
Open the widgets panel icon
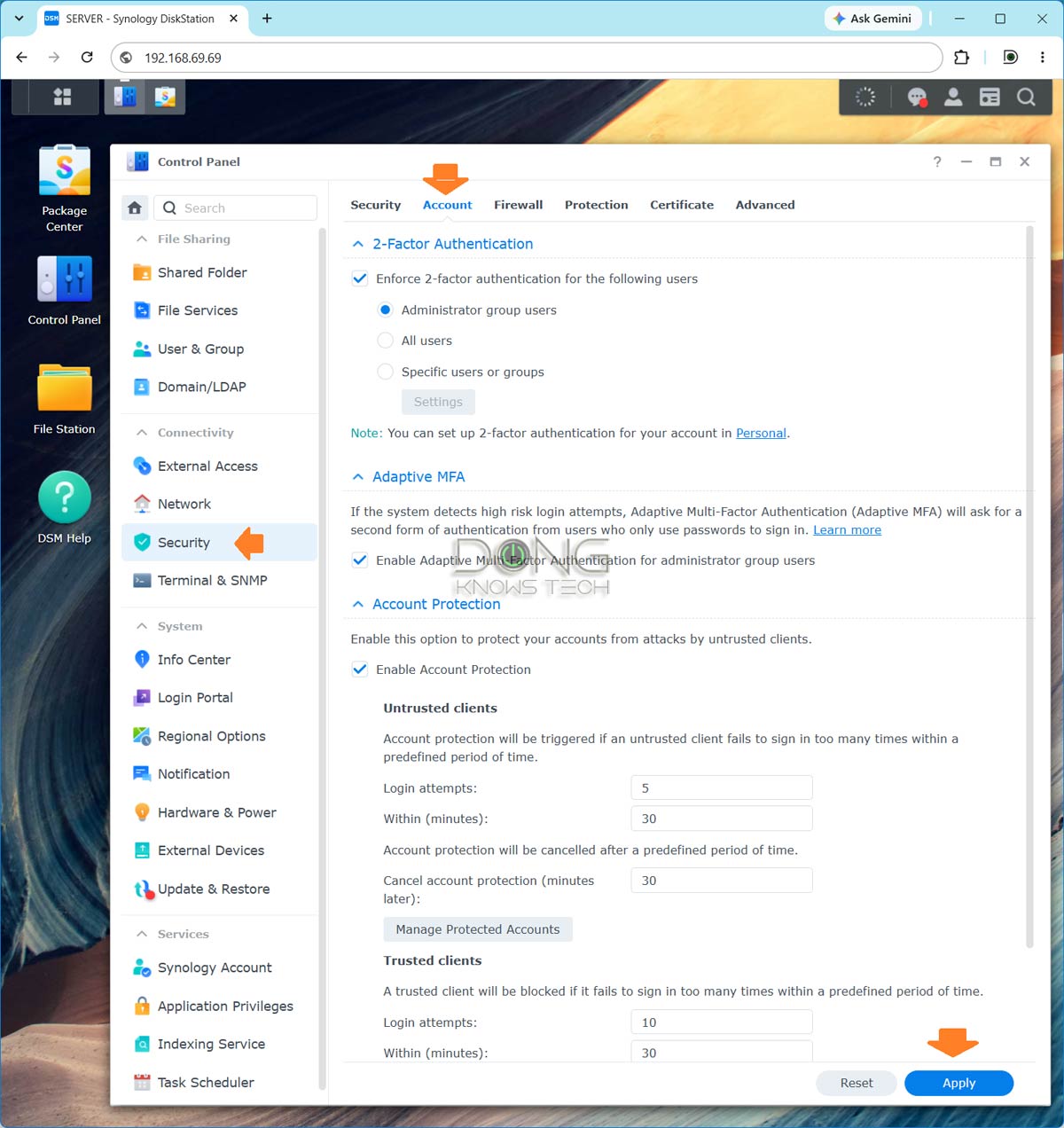[x=990, y=98]
